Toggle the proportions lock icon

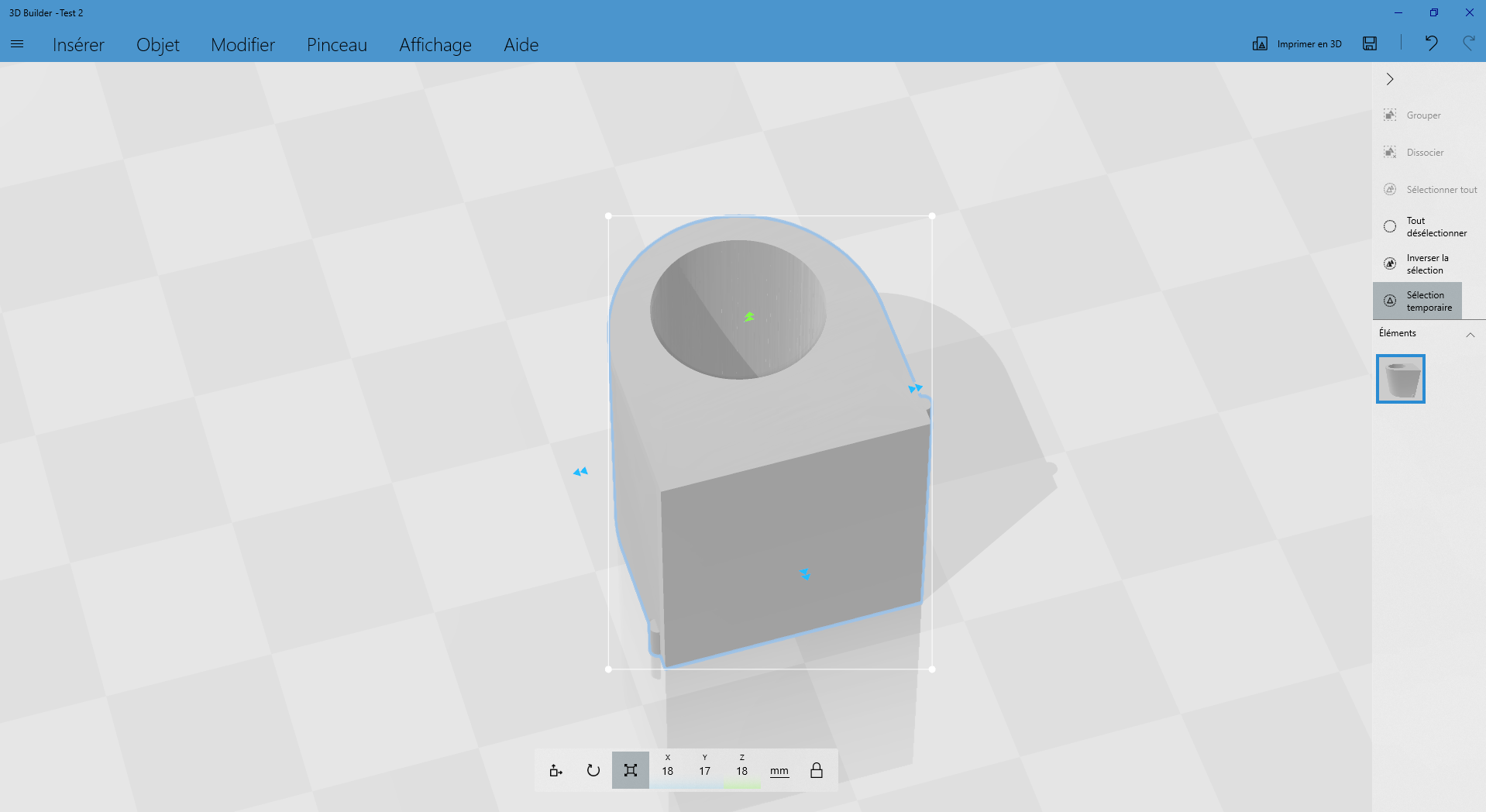click(817, 770)
